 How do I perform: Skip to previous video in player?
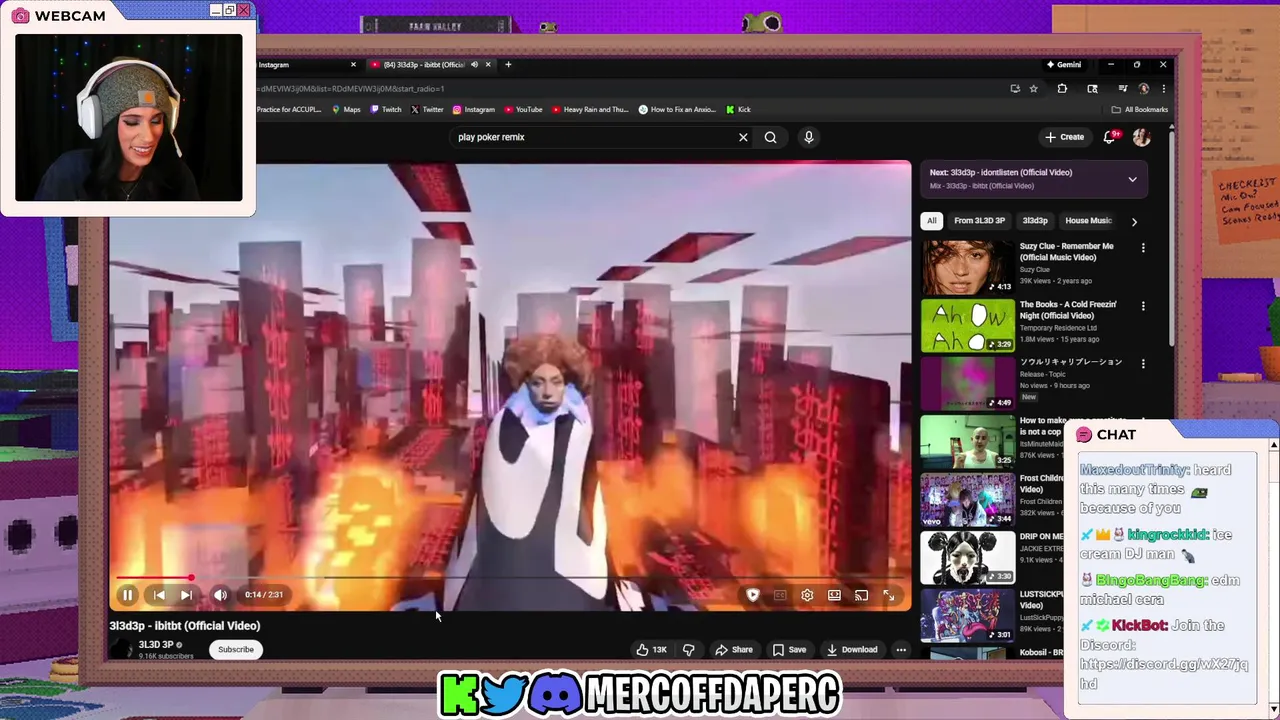159,595
